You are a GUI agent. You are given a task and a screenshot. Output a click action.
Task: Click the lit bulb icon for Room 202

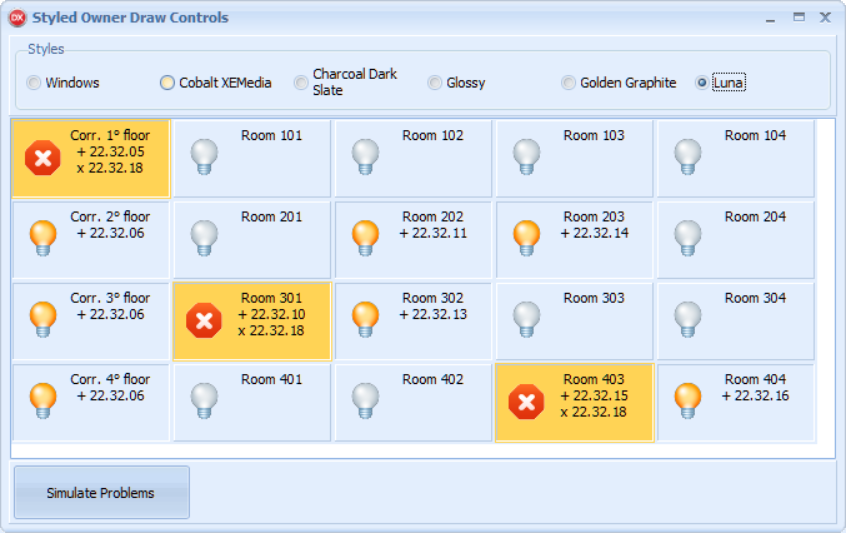coord(366,238)
